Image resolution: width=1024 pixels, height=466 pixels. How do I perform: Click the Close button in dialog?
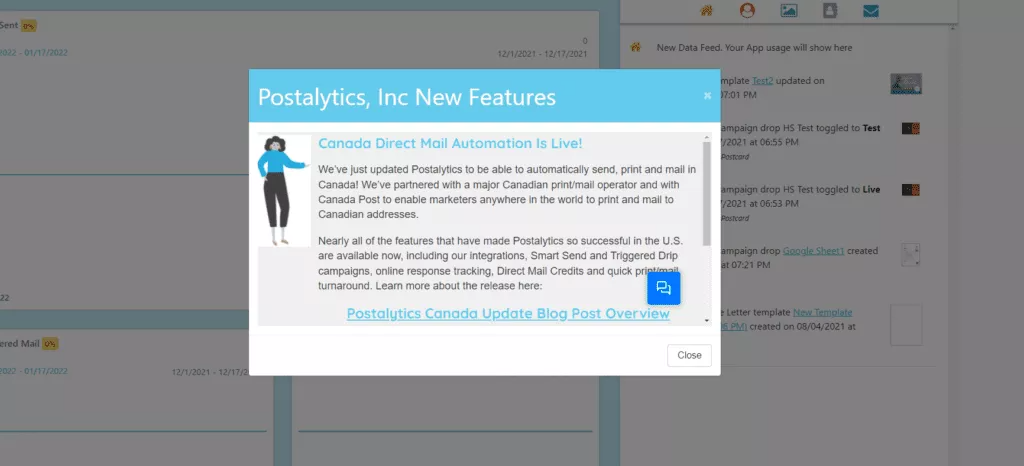pyautogui.click(x=689, y=355)
